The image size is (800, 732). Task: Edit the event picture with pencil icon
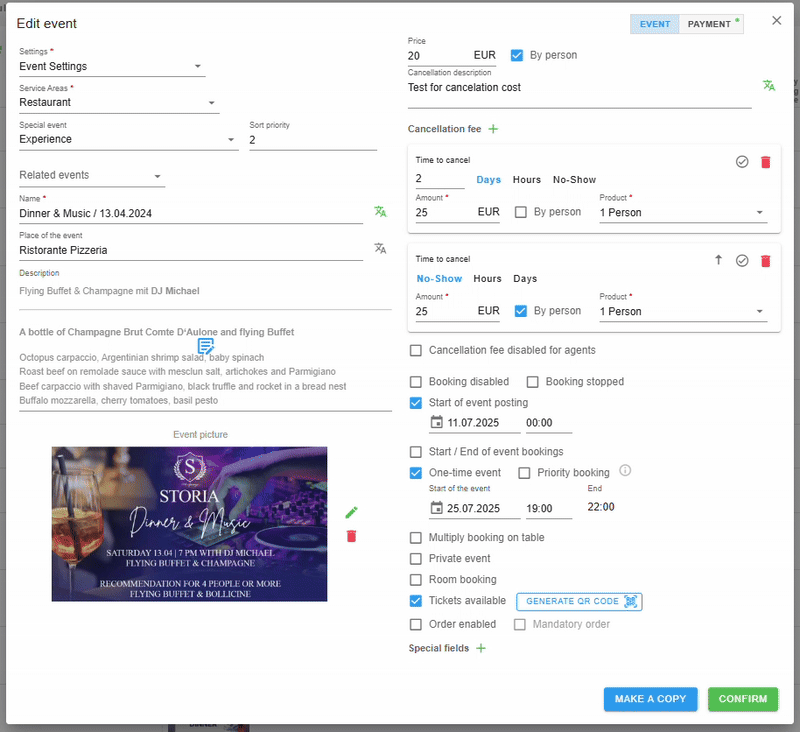[x=351, y=512]
